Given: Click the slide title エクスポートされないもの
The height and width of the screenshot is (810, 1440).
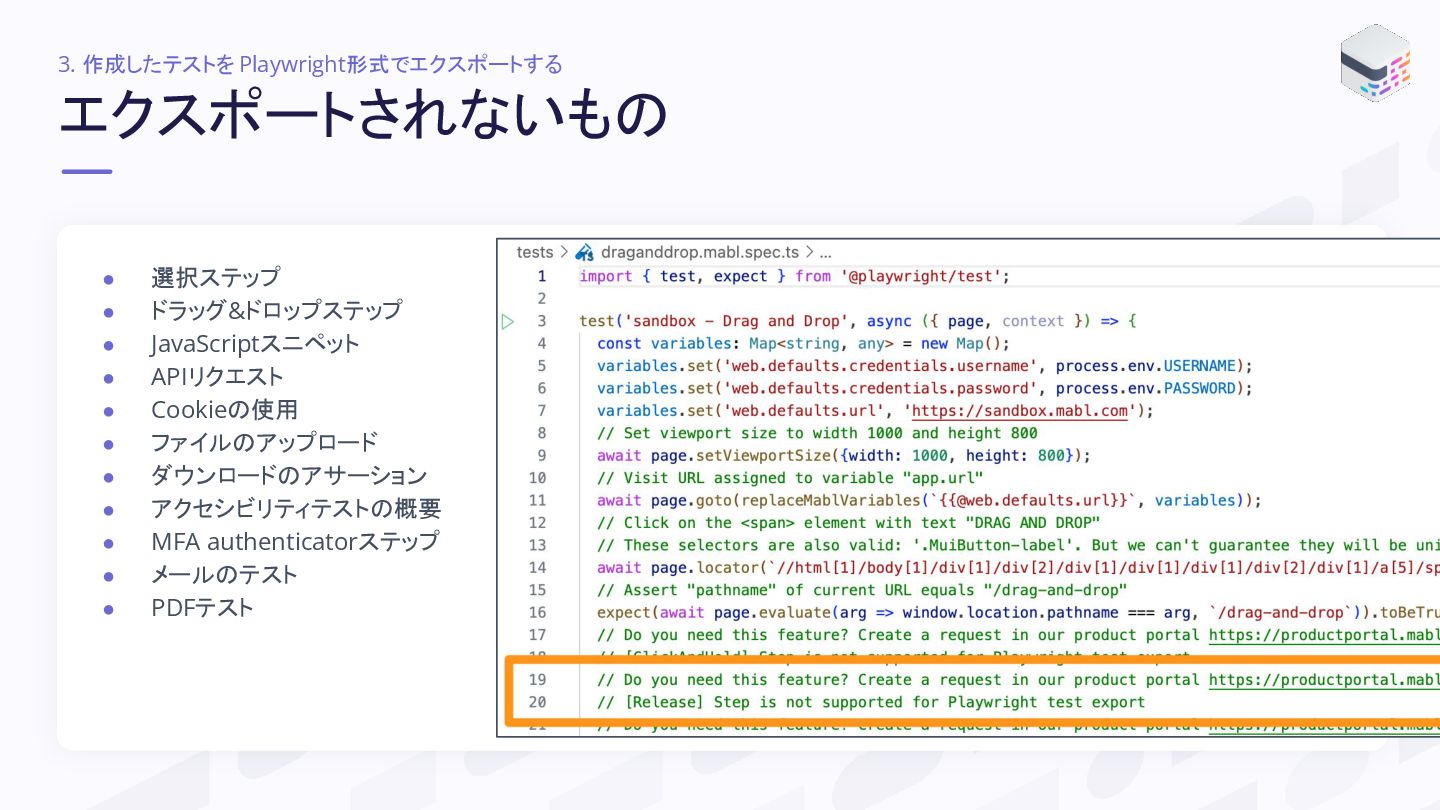Looking at the screenshot, I should tap(363, 114).
